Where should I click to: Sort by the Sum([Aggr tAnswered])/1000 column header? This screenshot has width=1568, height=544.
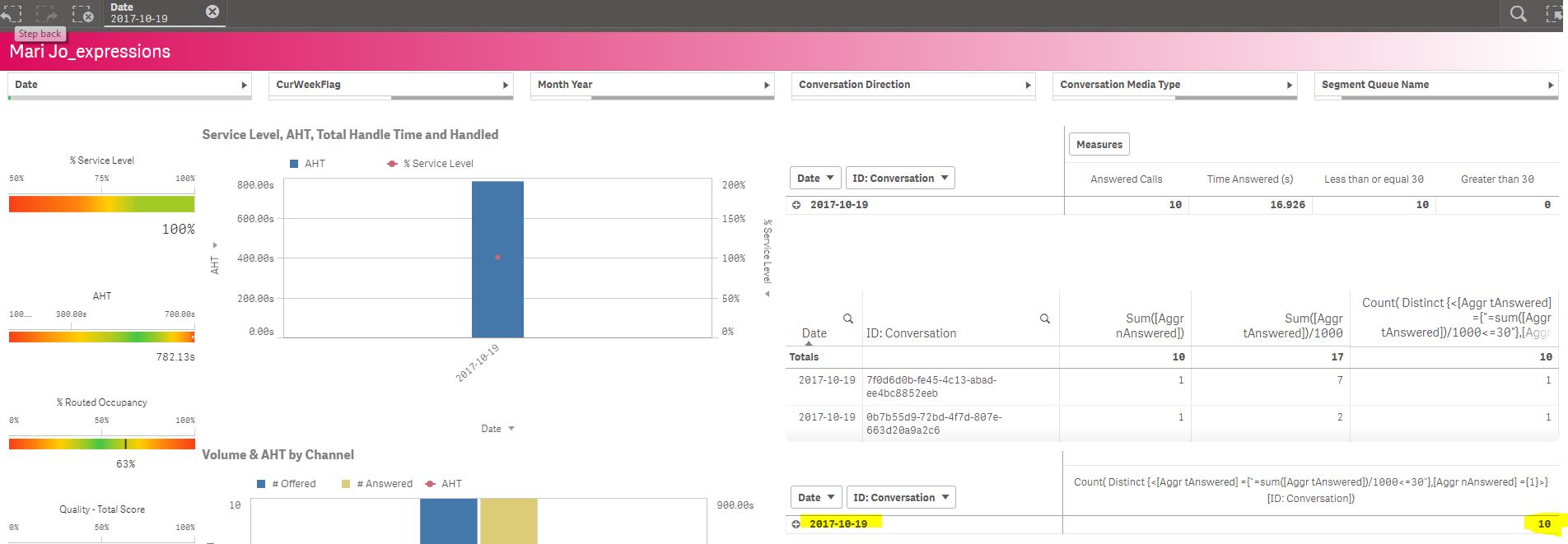tap(1292, 326)
